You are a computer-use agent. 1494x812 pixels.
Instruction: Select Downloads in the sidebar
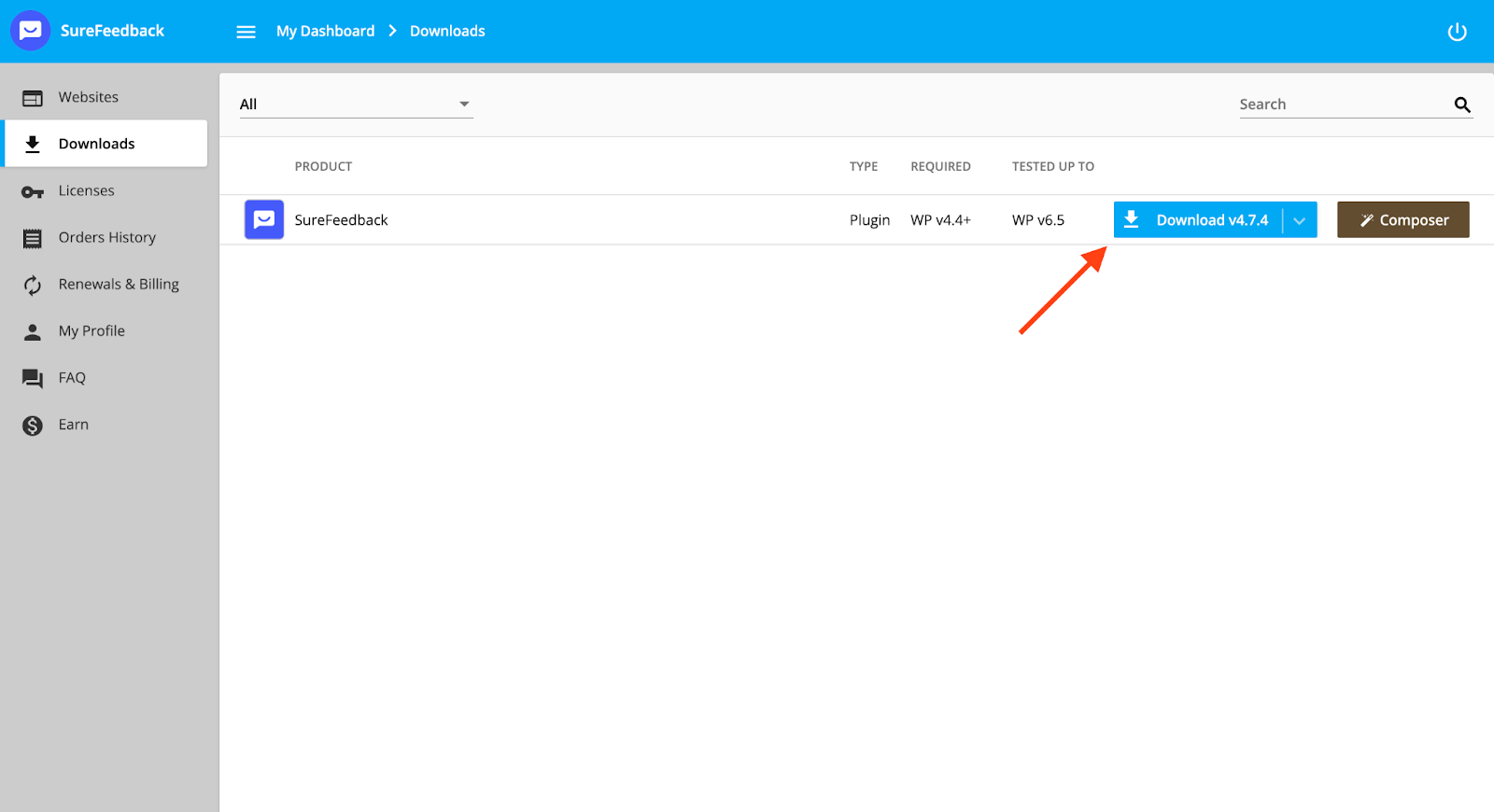click(105, 144)
